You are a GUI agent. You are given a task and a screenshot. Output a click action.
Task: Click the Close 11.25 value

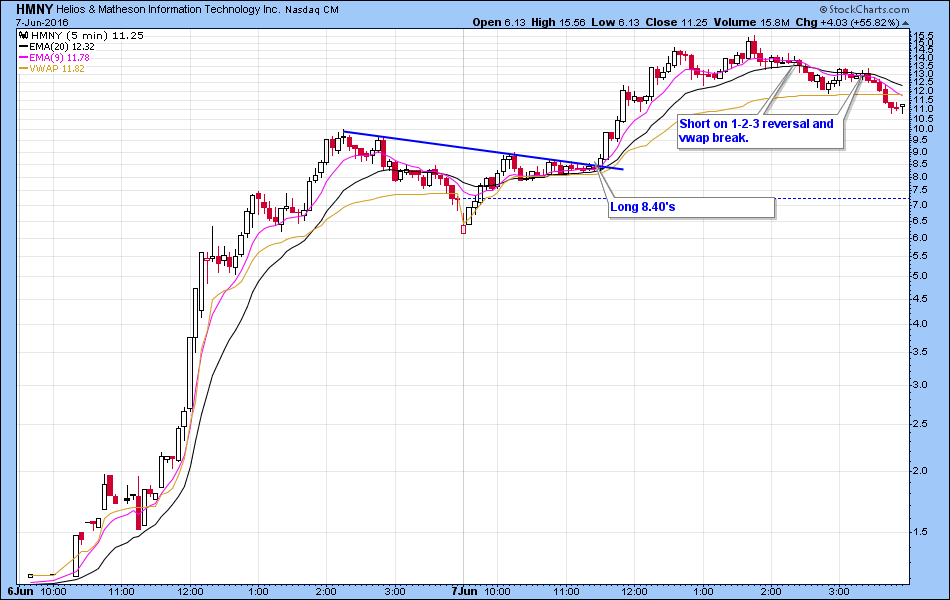click(676, 22)
